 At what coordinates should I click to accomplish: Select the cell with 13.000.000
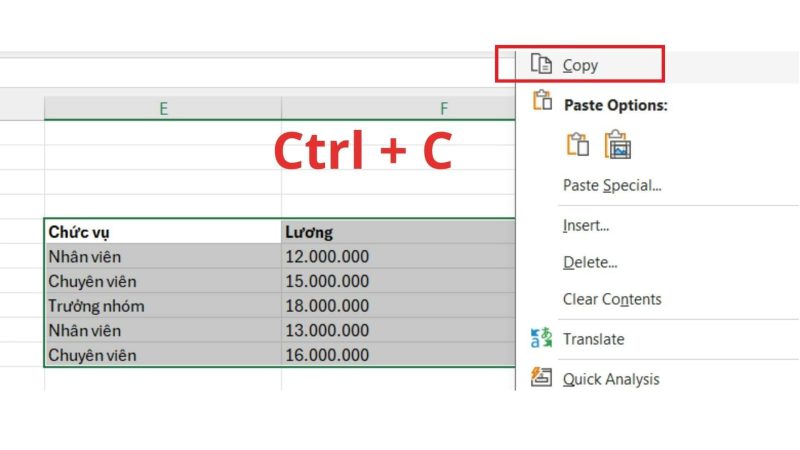[398, 330]
